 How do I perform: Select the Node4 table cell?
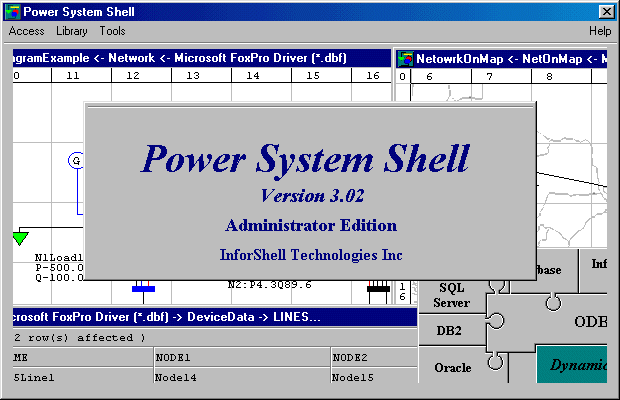tap(242, 377)
